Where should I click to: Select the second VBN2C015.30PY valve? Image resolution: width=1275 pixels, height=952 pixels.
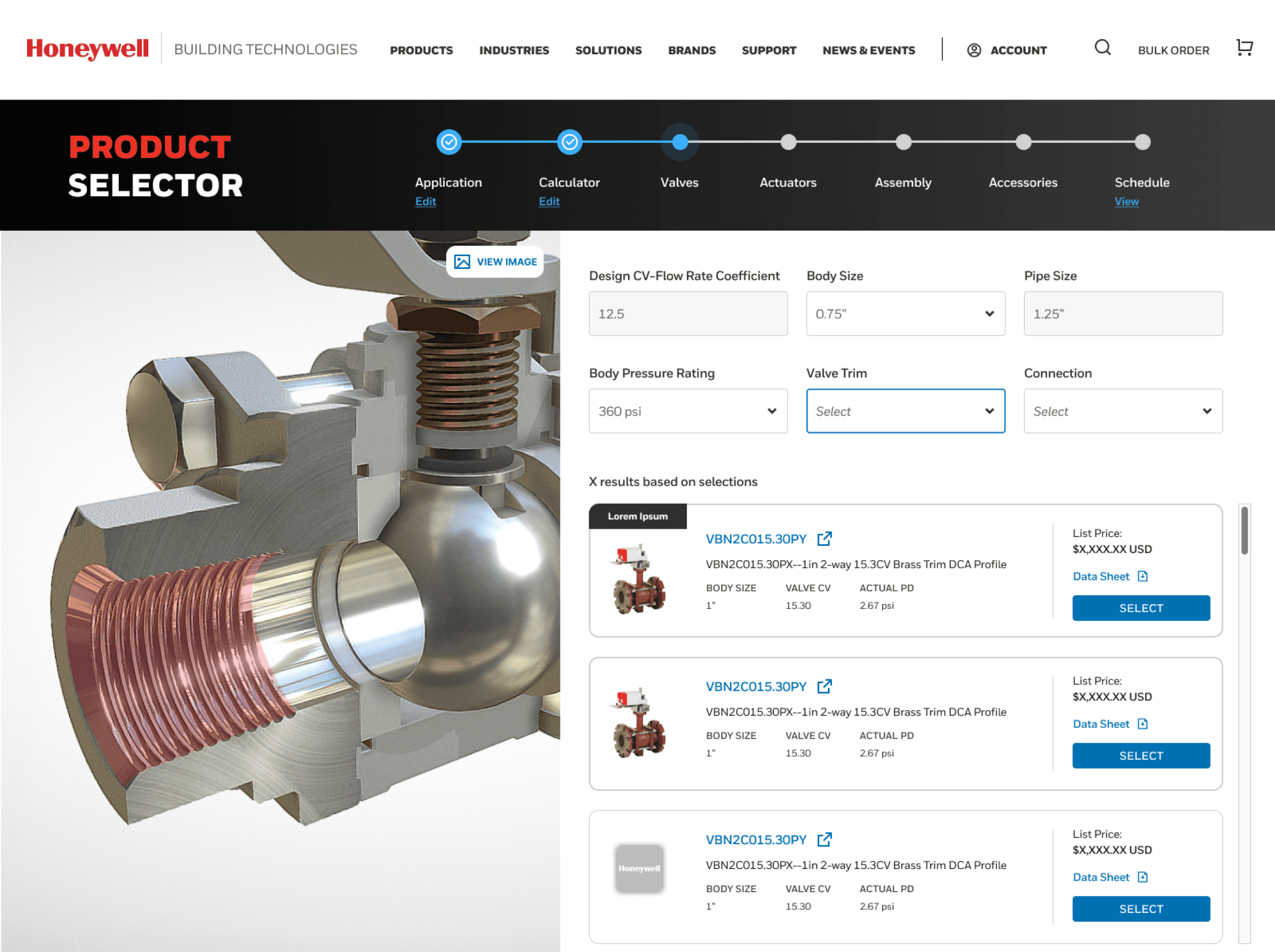tap(1141, 755)
